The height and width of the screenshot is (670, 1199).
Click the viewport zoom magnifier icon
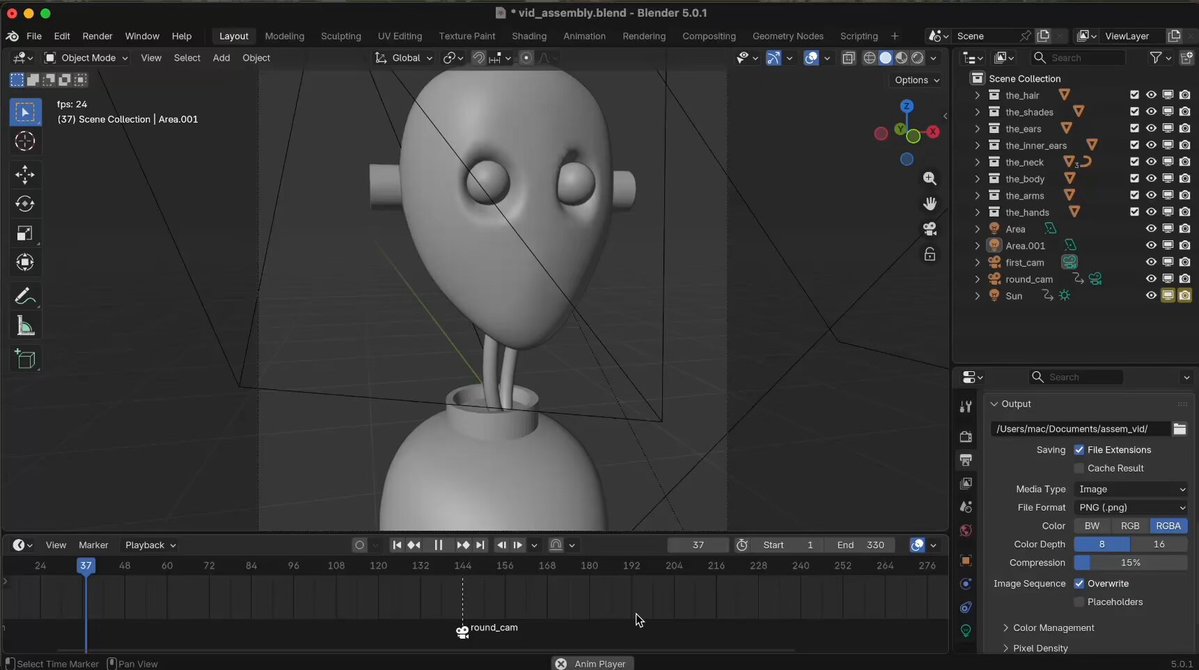(x=929, y=178)
